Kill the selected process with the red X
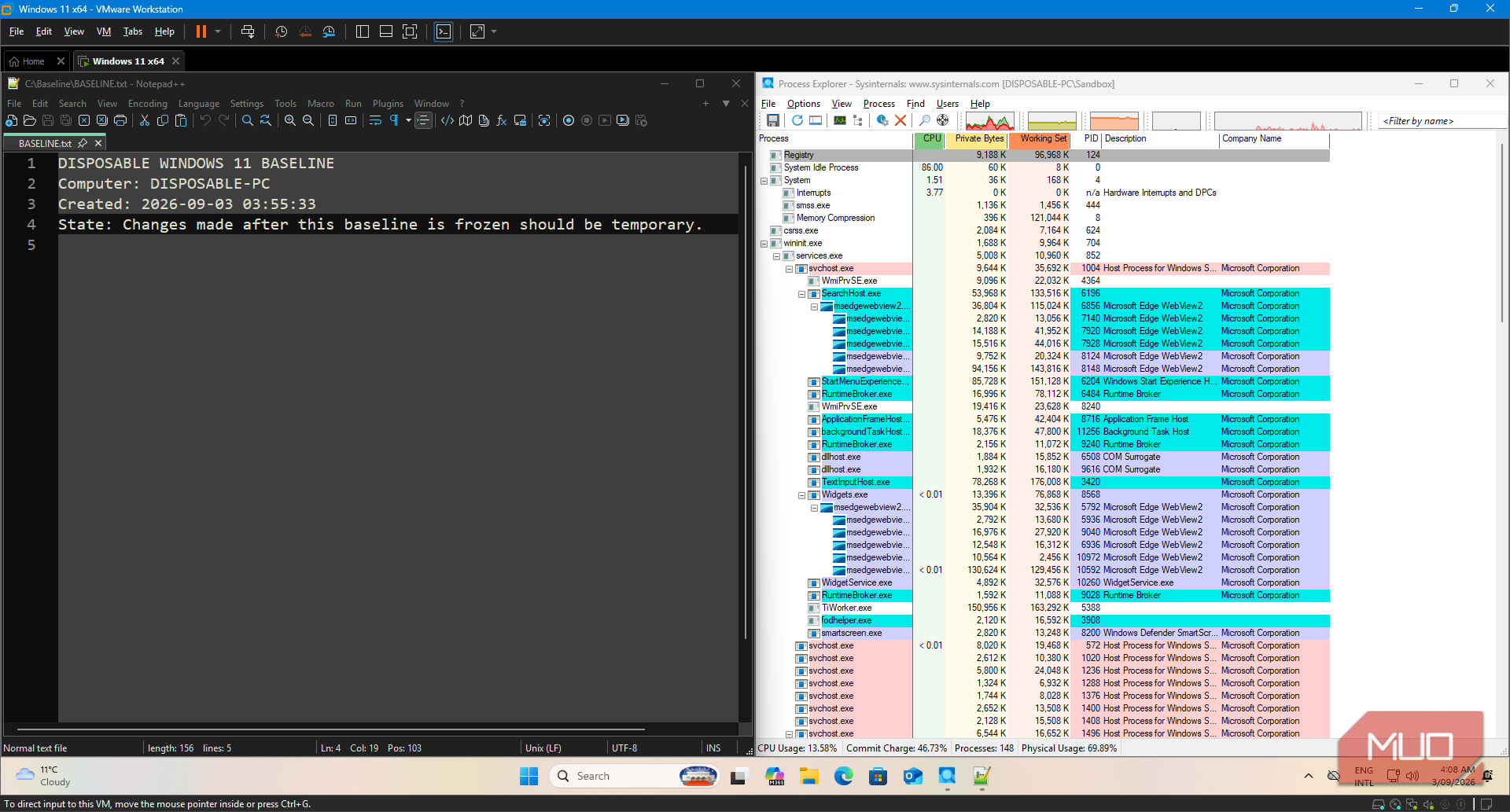The width and height of the screenshot is (1510, 812). click(900, 120)
